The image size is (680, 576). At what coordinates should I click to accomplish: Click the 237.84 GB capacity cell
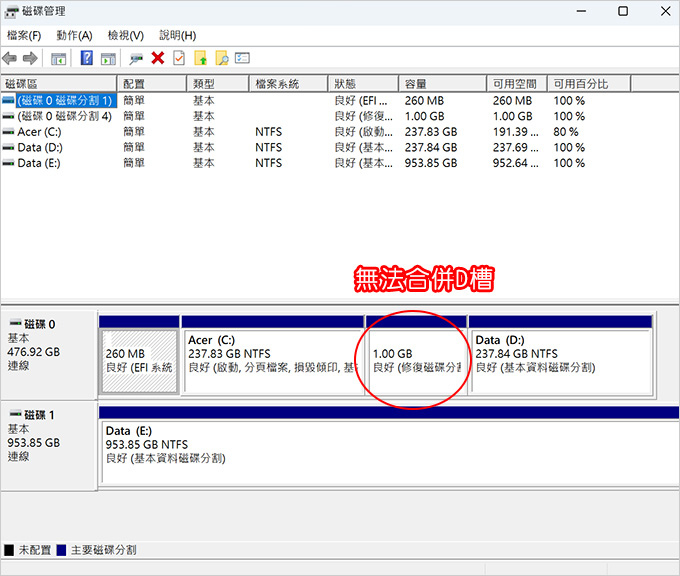431,147
